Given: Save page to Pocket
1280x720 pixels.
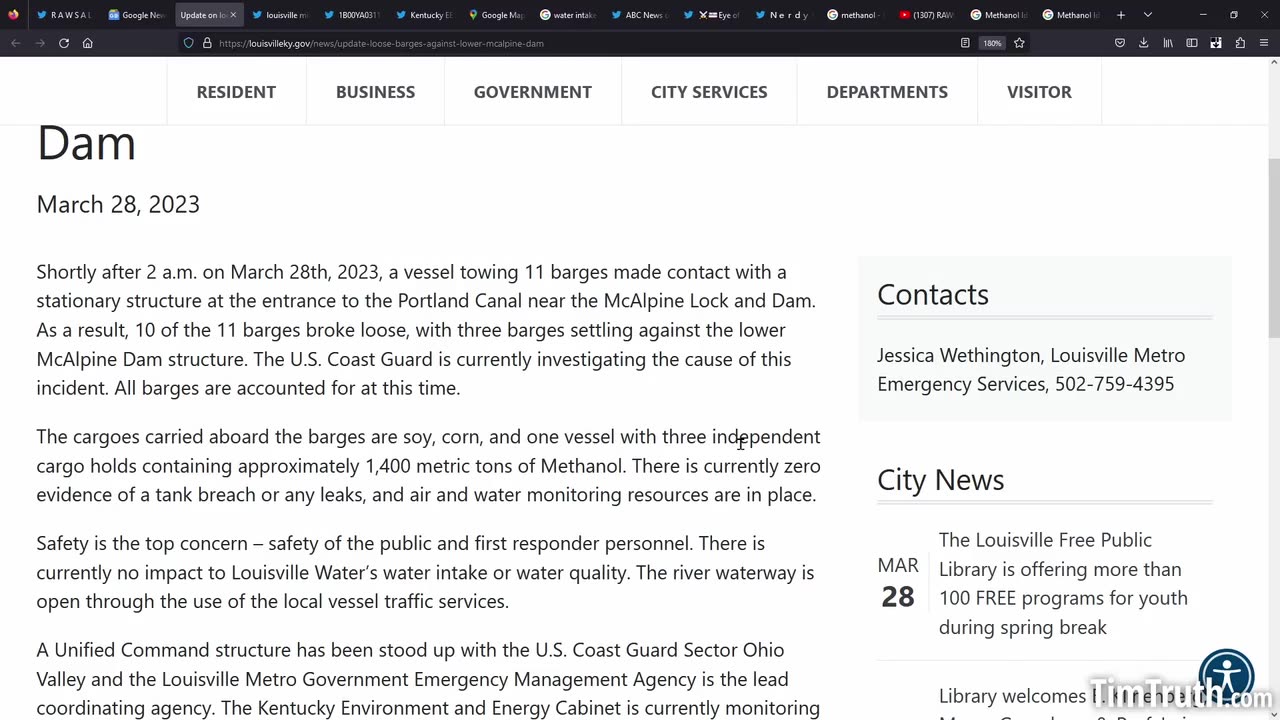Looking at the screenshot, I should point(1120,43).
